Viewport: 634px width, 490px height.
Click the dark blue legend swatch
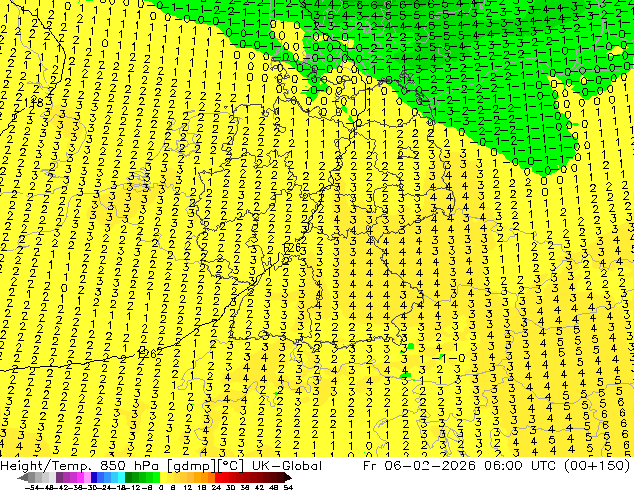point(94,477)
